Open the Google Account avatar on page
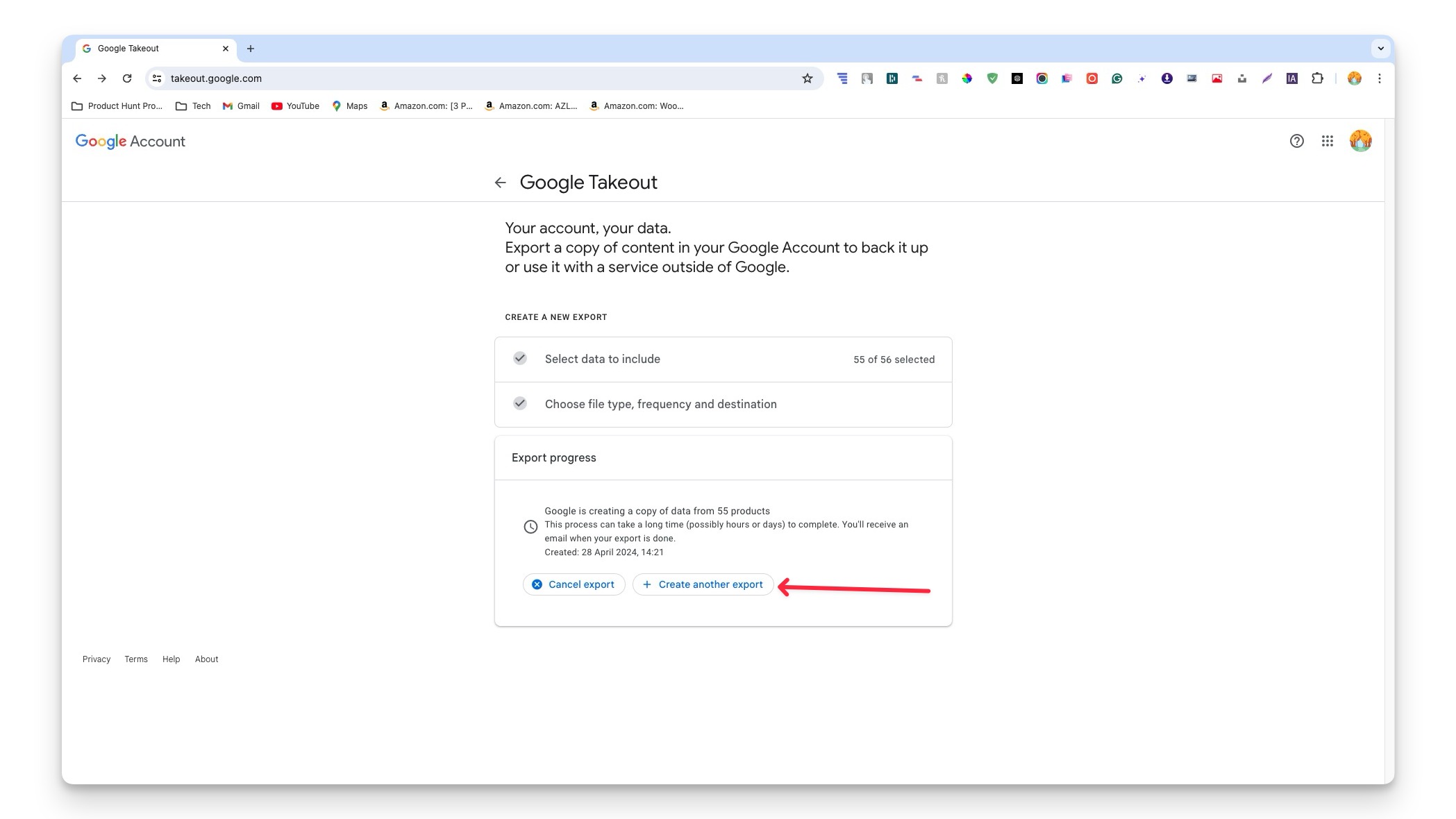The width and height of the screenshot is (1456, 819). pos(1361,141)
